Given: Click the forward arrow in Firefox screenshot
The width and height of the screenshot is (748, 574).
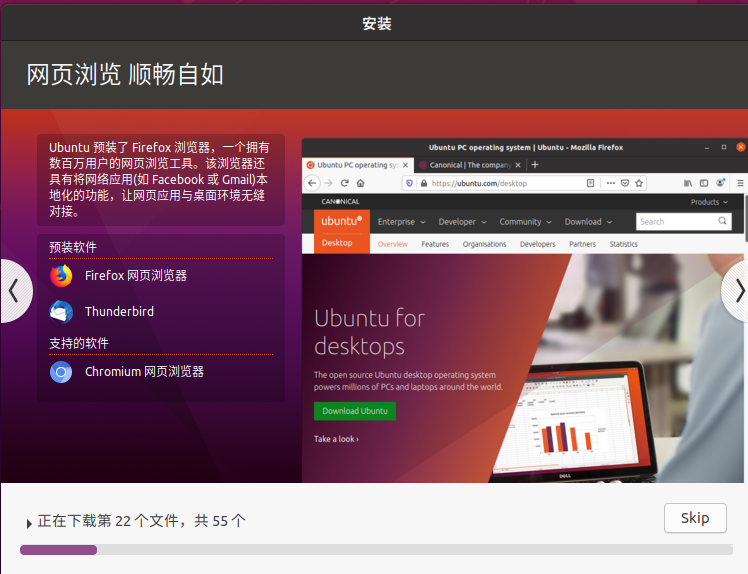Looking at the screenshot, I should click(x=328, y=183).
